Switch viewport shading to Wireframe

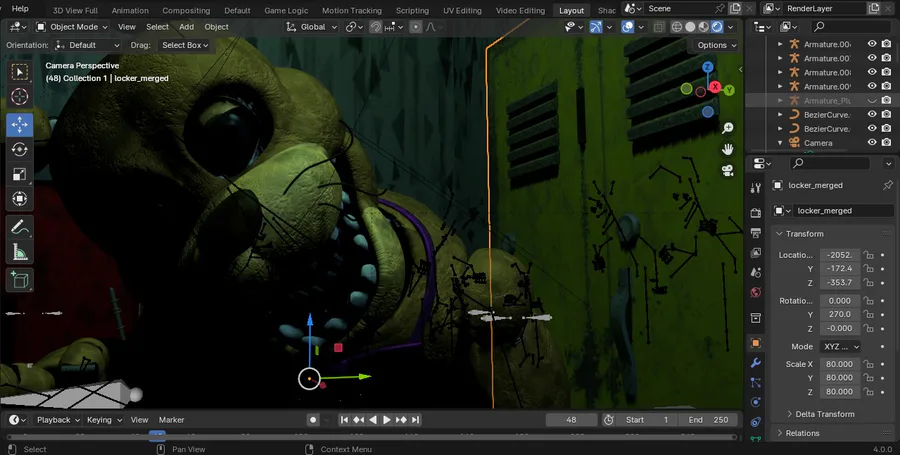click(x=677, y=27)
